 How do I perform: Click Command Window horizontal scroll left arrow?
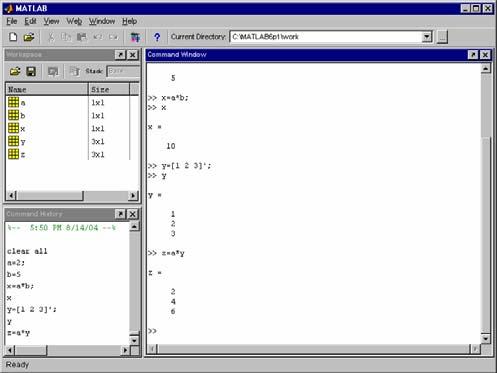tap(152, 349)
